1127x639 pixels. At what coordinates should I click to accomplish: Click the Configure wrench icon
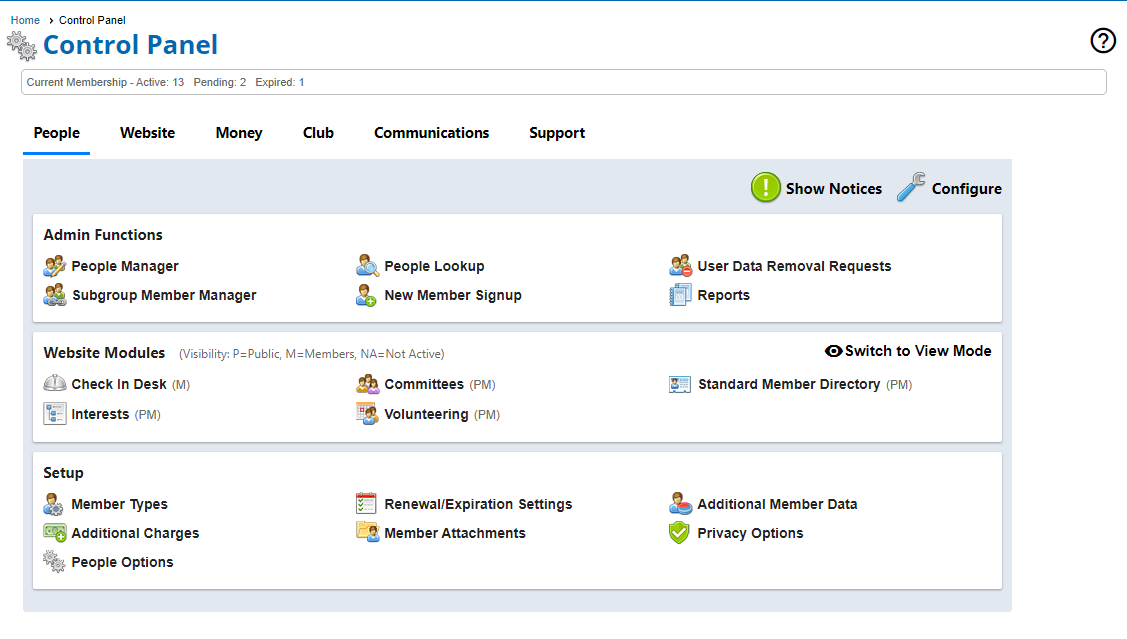tap(911, 188)
